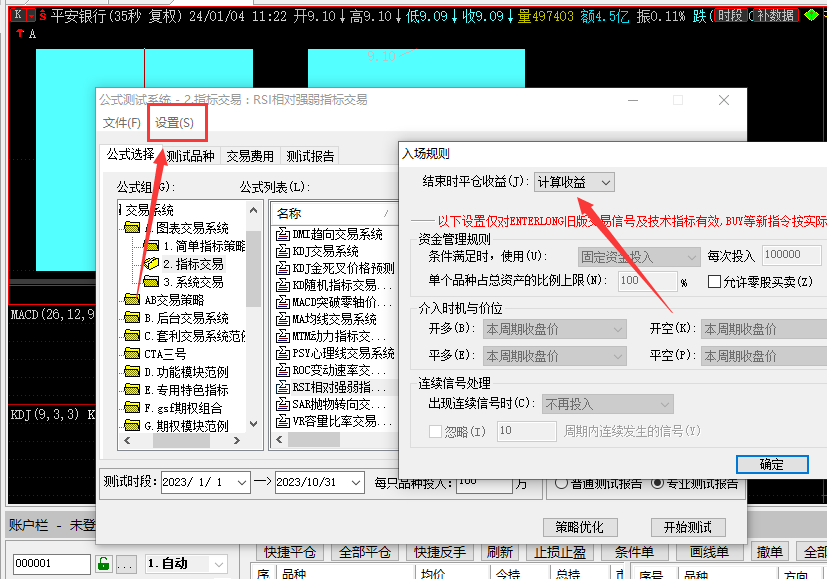Open the 设置(S) menu
827x579 pixels.
[x=174, y=123]
